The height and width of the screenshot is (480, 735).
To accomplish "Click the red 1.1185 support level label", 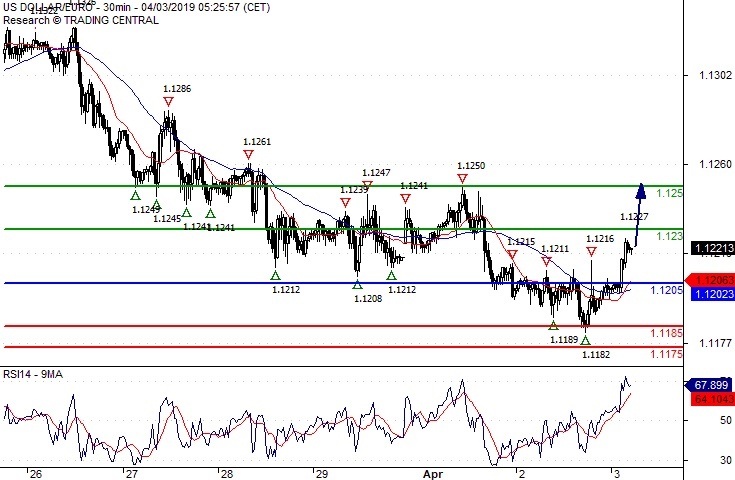I will click(x=667, y=333).
